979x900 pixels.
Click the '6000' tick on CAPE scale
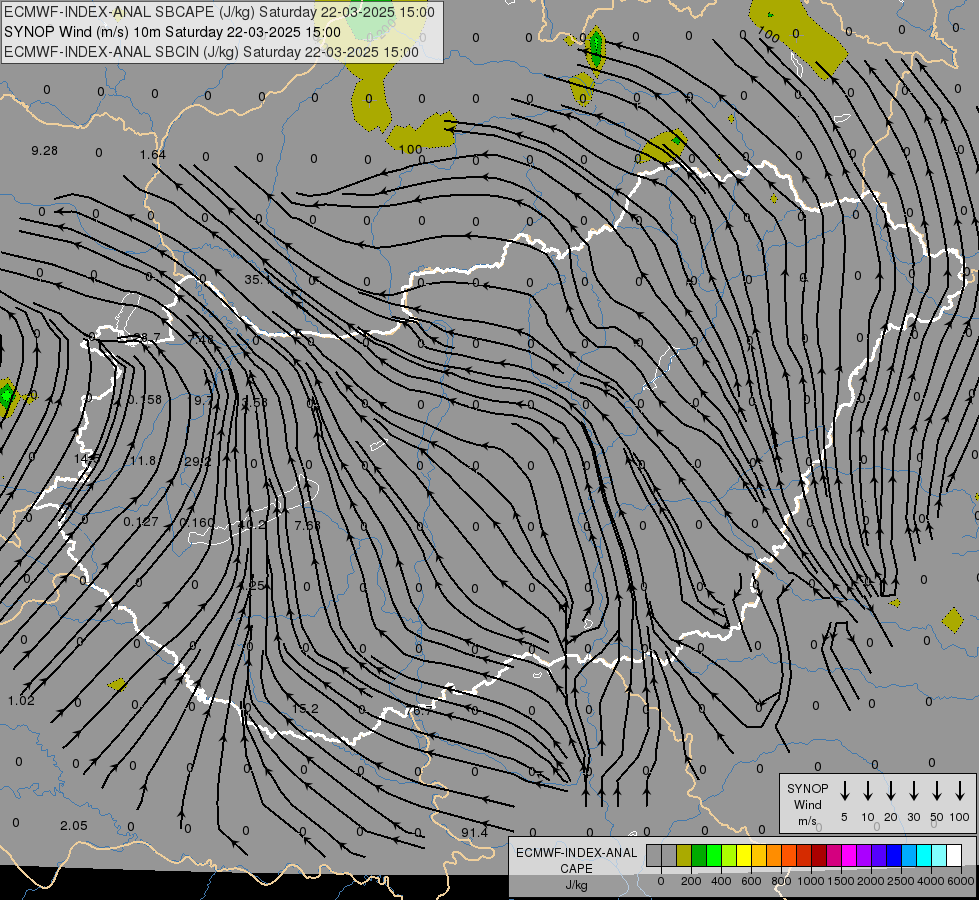(x=961, y=881)
